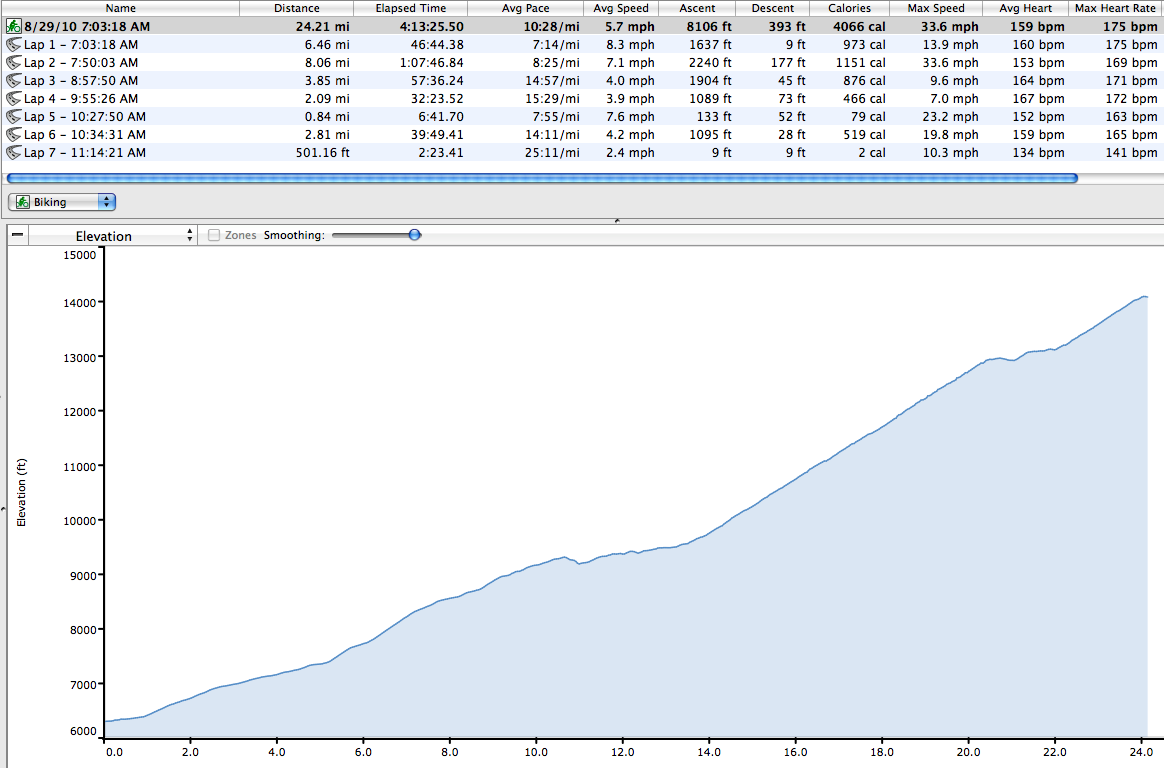Click the Lap 3 stopwatch icon
The height and width of the screenshot is (768, 1164).
tap(14, 81)
